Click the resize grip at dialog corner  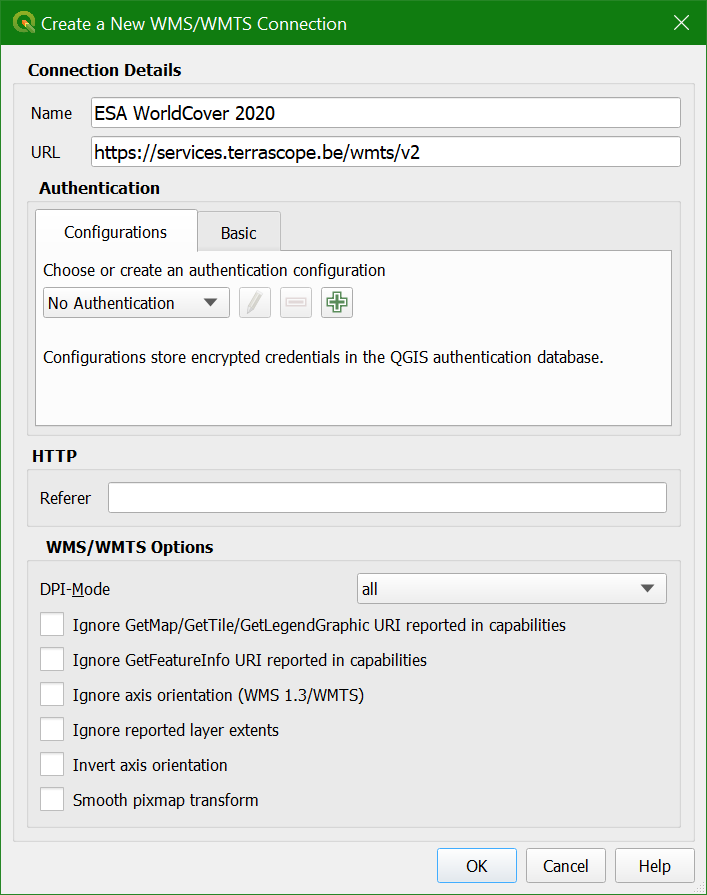coord(699,888)
